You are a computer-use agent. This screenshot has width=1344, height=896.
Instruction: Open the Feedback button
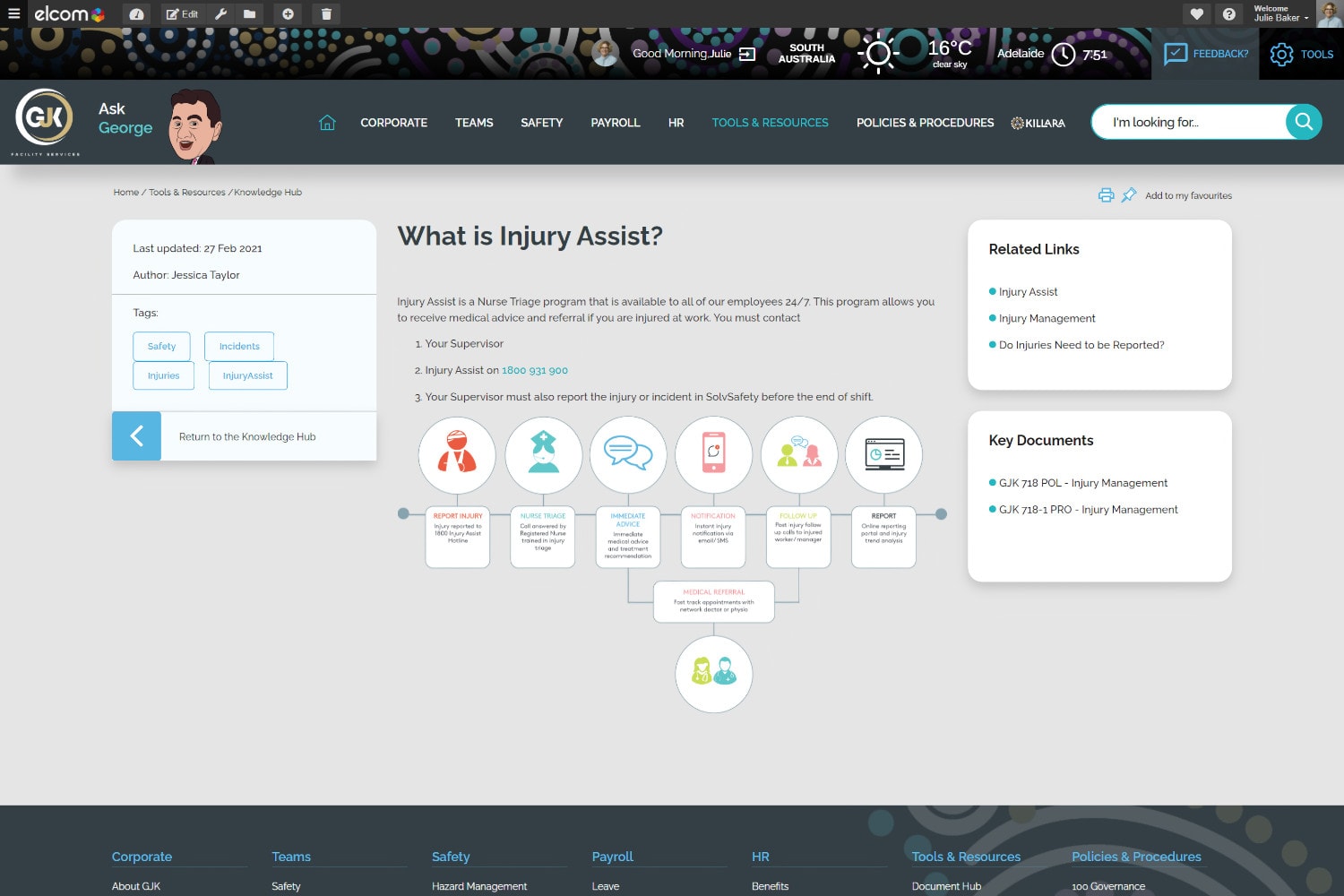point(1205,54)
